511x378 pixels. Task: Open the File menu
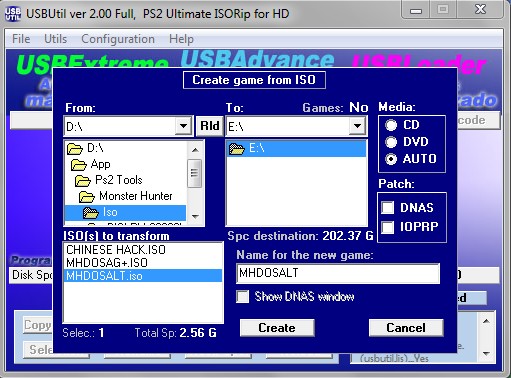click(x=21, y=39)
